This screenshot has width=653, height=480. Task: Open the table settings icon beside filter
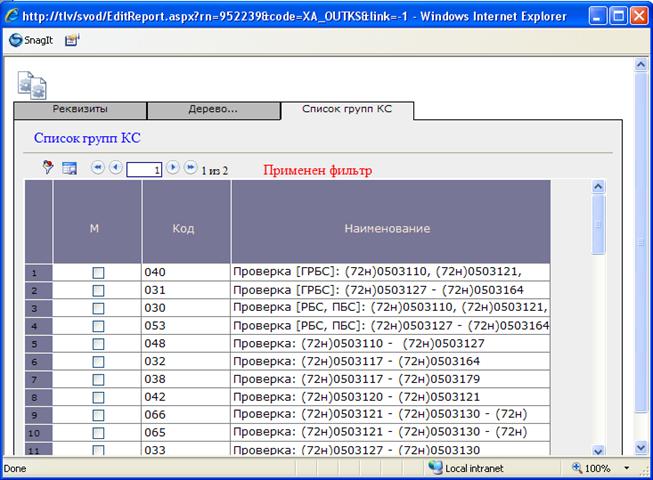point(69,169)
